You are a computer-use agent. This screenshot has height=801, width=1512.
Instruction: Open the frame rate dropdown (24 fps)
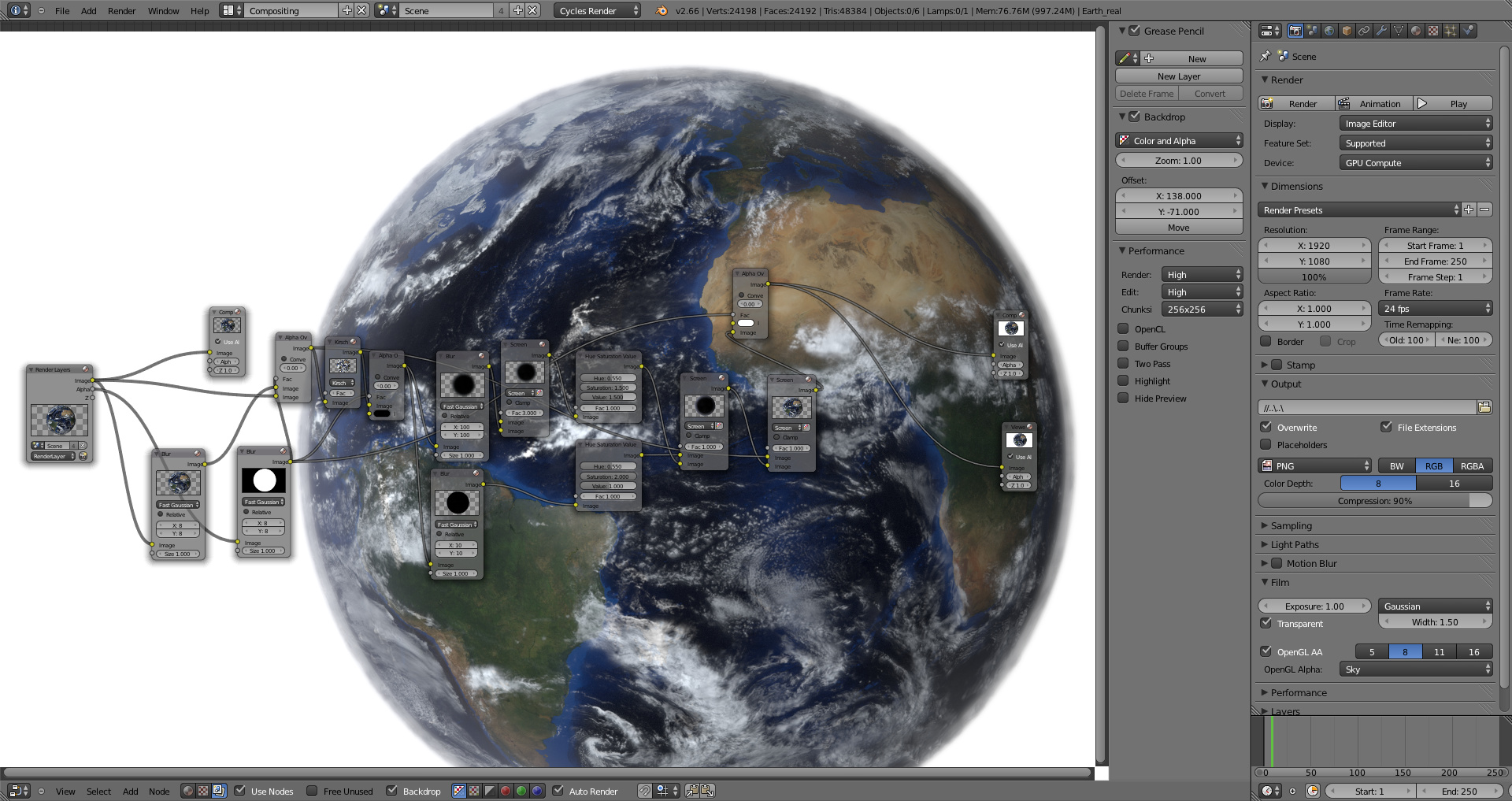tap(1436, 308)
